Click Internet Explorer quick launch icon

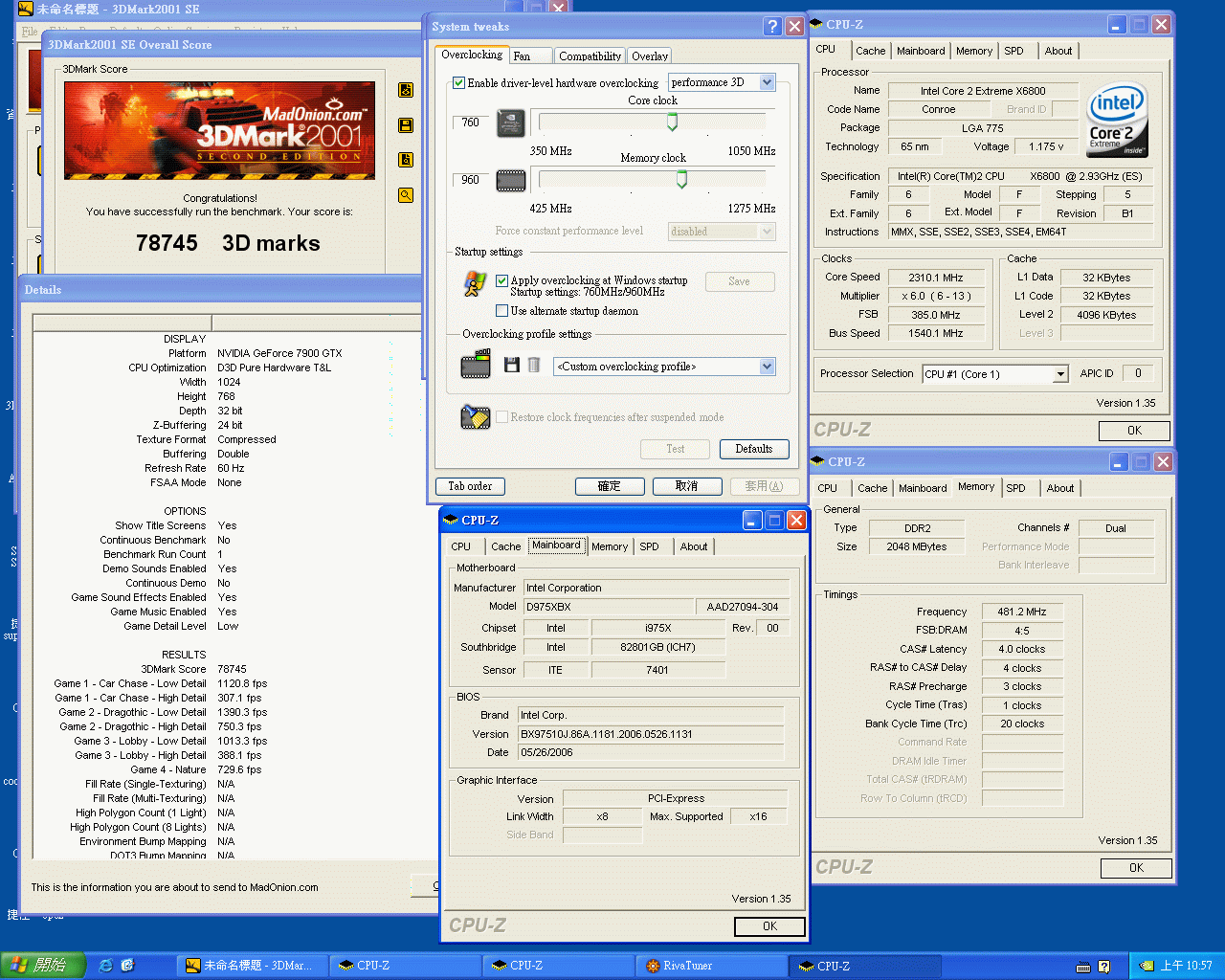point(106,966)
